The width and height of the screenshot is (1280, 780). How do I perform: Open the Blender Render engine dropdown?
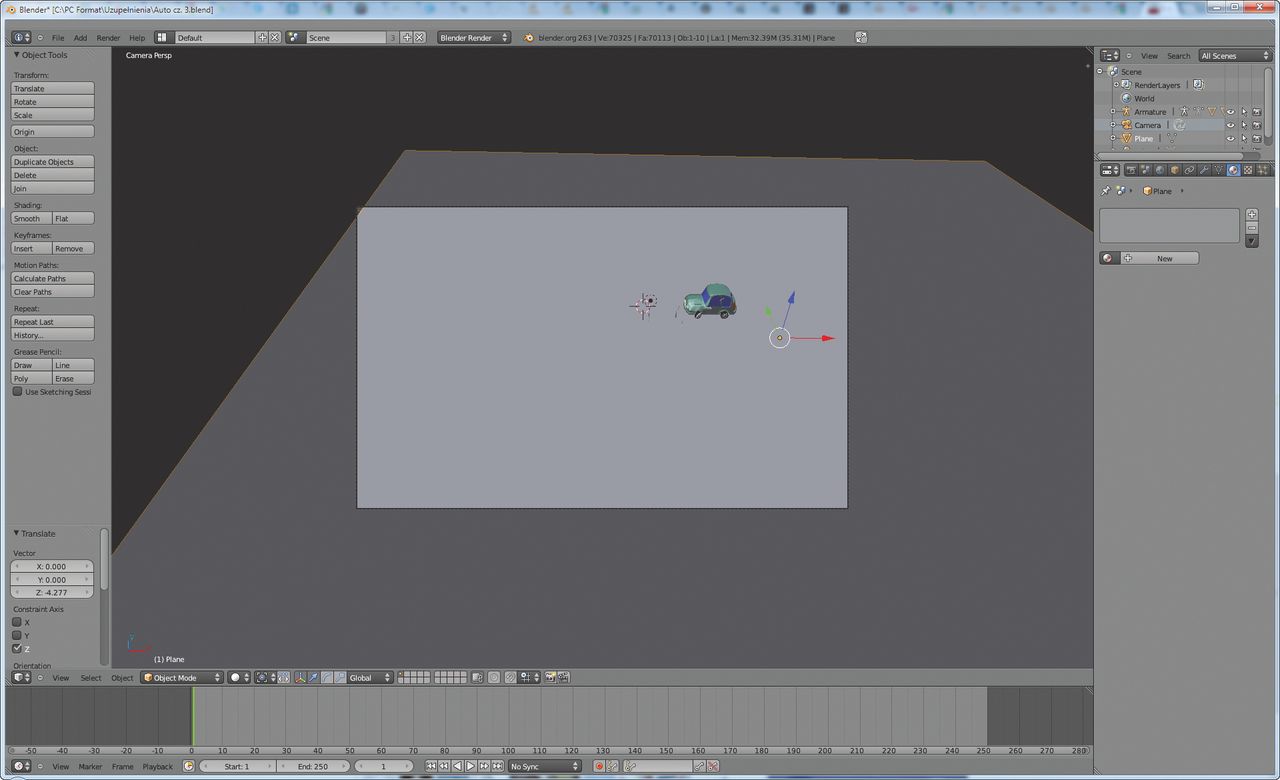474,38
